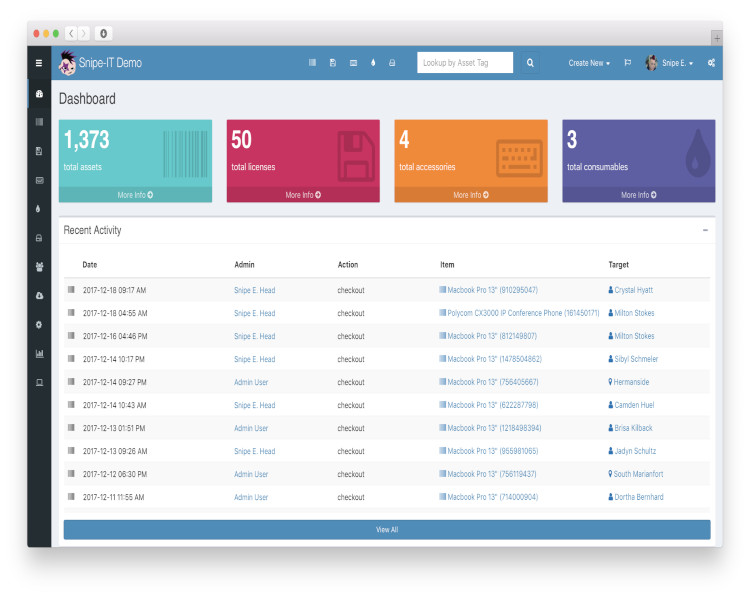Open Licenses via sidebar floppy disk icon
Screen dimensions: 750x600
(39, 151)
